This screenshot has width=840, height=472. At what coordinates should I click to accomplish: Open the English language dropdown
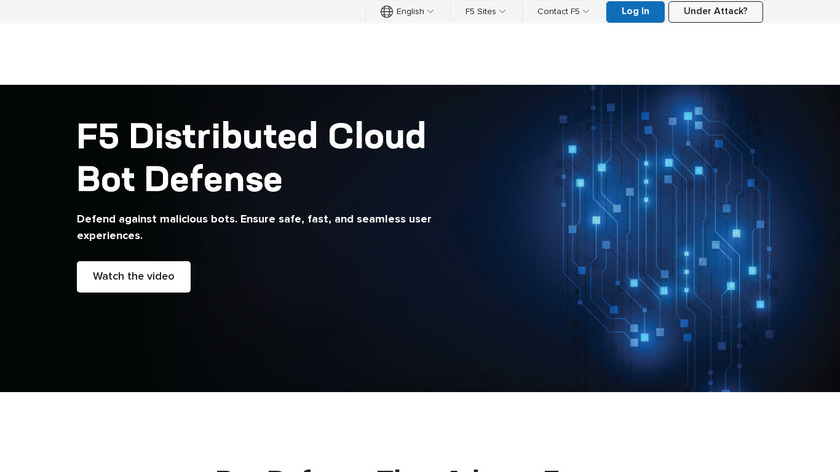tap(414, 11)
